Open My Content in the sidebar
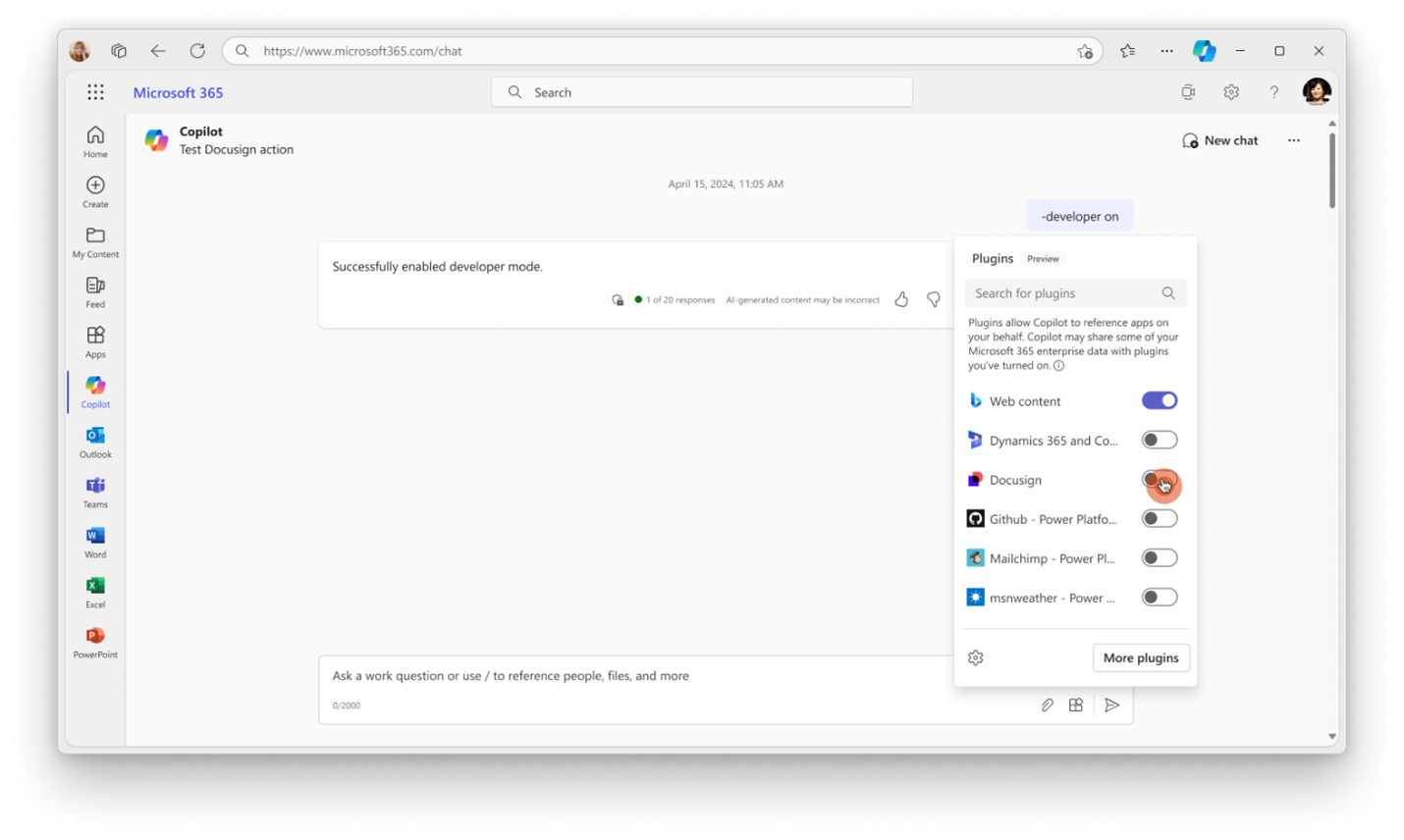 click(94, 240)
